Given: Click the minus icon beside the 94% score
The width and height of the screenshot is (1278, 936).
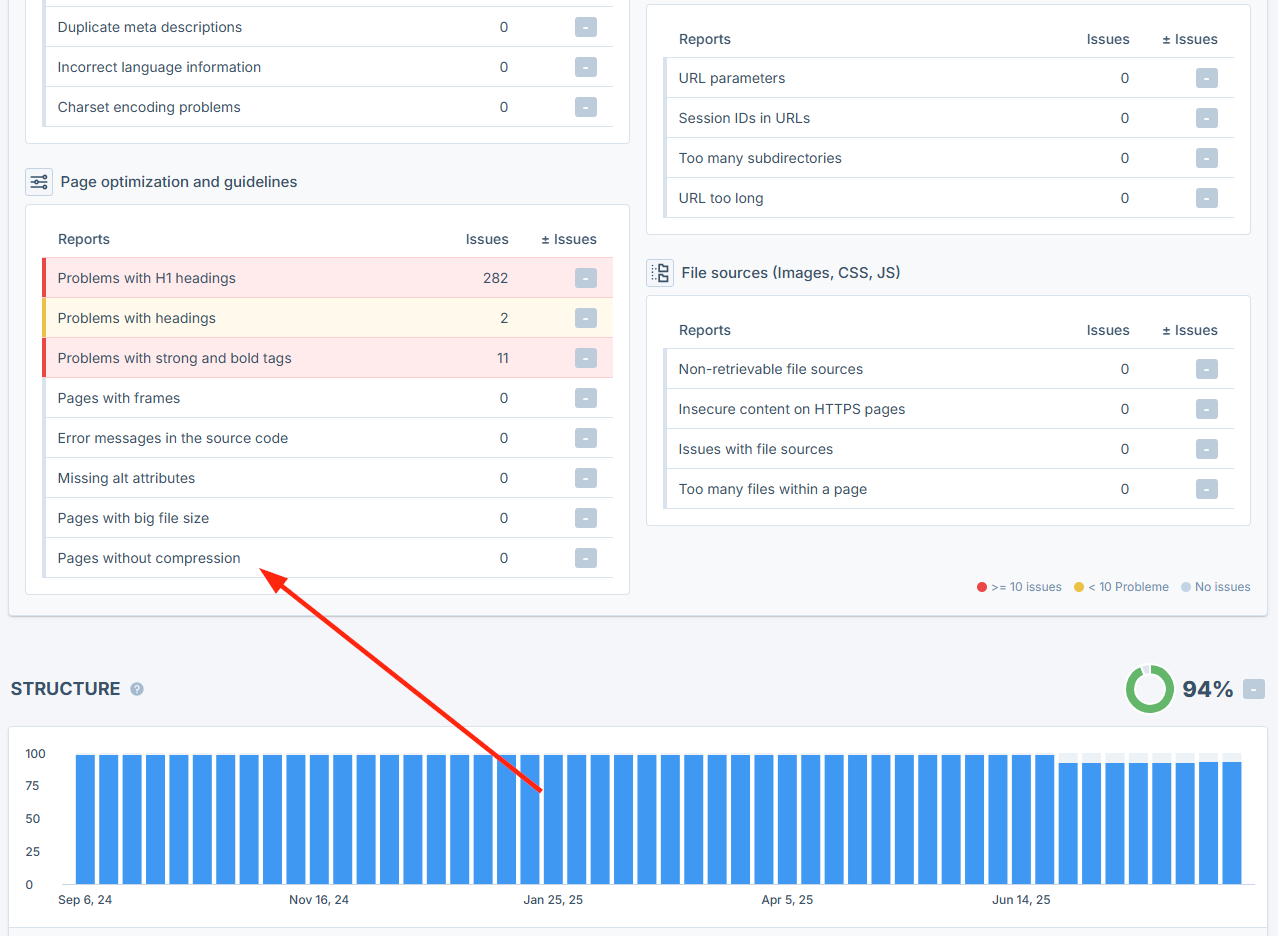Looking at the screenshot, I should coord(1253,689).
